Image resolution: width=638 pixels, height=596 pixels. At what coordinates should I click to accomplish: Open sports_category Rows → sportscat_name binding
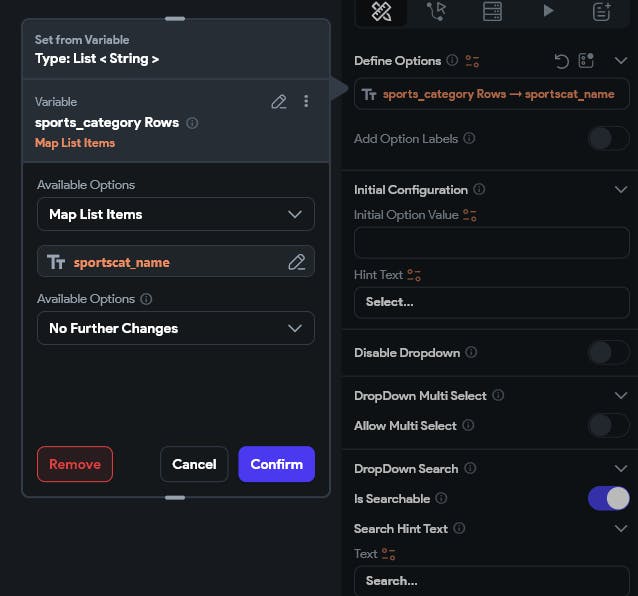492,94
